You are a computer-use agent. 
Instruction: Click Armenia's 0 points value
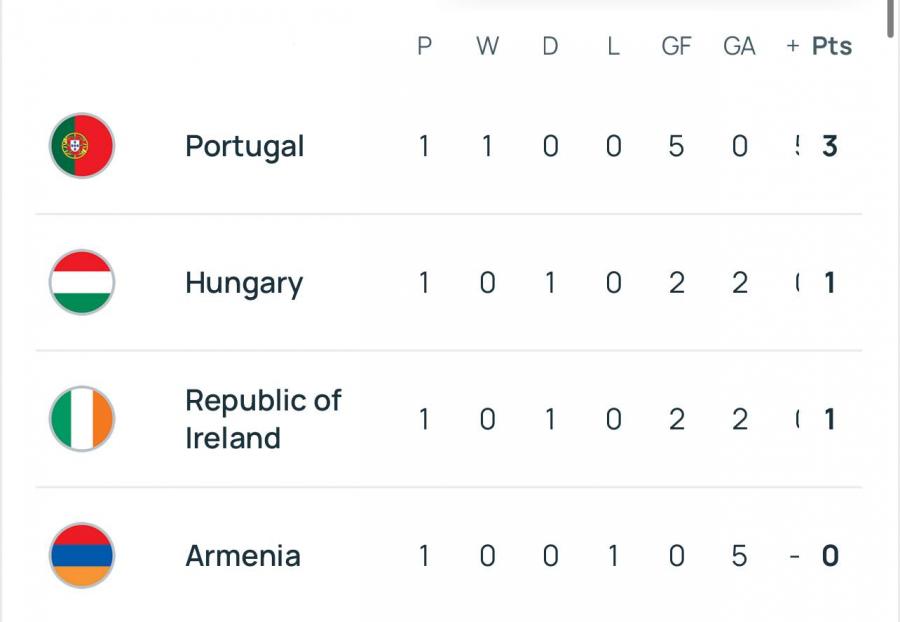click(830, 556)
